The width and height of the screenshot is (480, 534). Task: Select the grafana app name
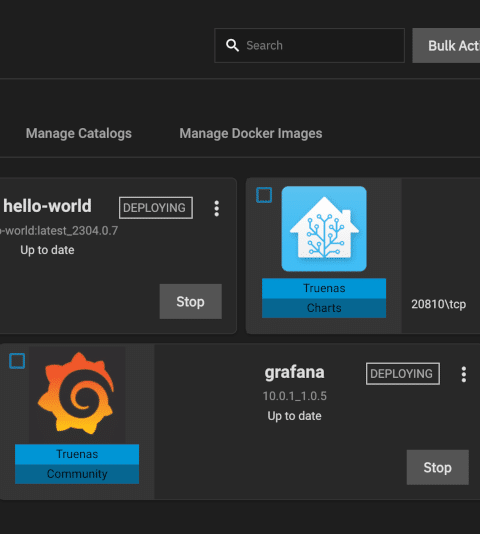pos(294,372)
